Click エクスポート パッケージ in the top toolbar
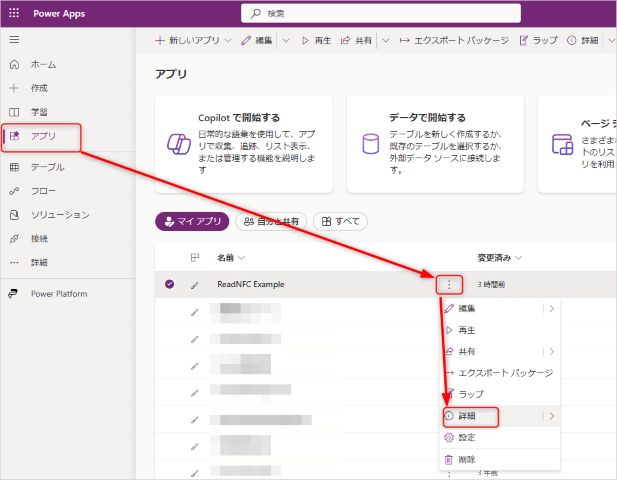 pos(454,41)
